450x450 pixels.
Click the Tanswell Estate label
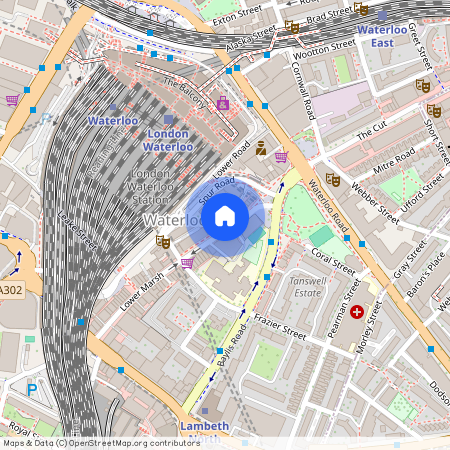pos(308,287)
